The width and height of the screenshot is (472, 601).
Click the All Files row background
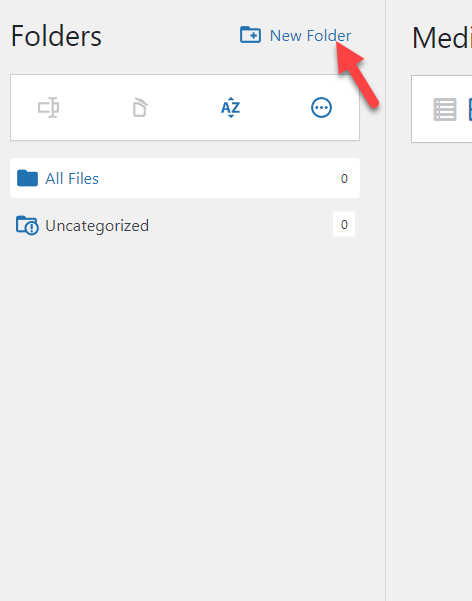coord(215,178)
